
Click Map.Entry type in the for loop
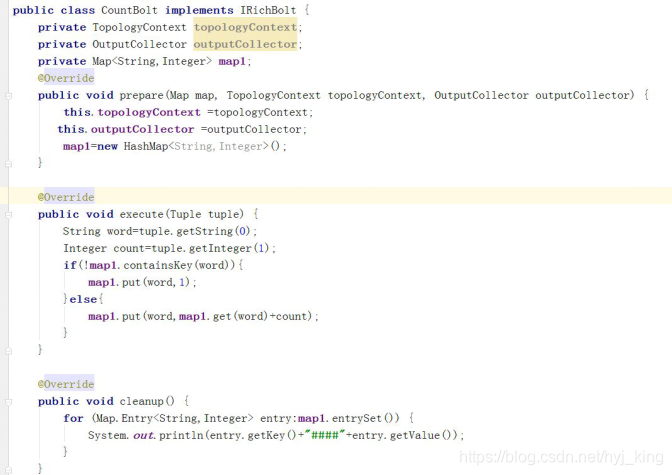[x=123, y=418]
